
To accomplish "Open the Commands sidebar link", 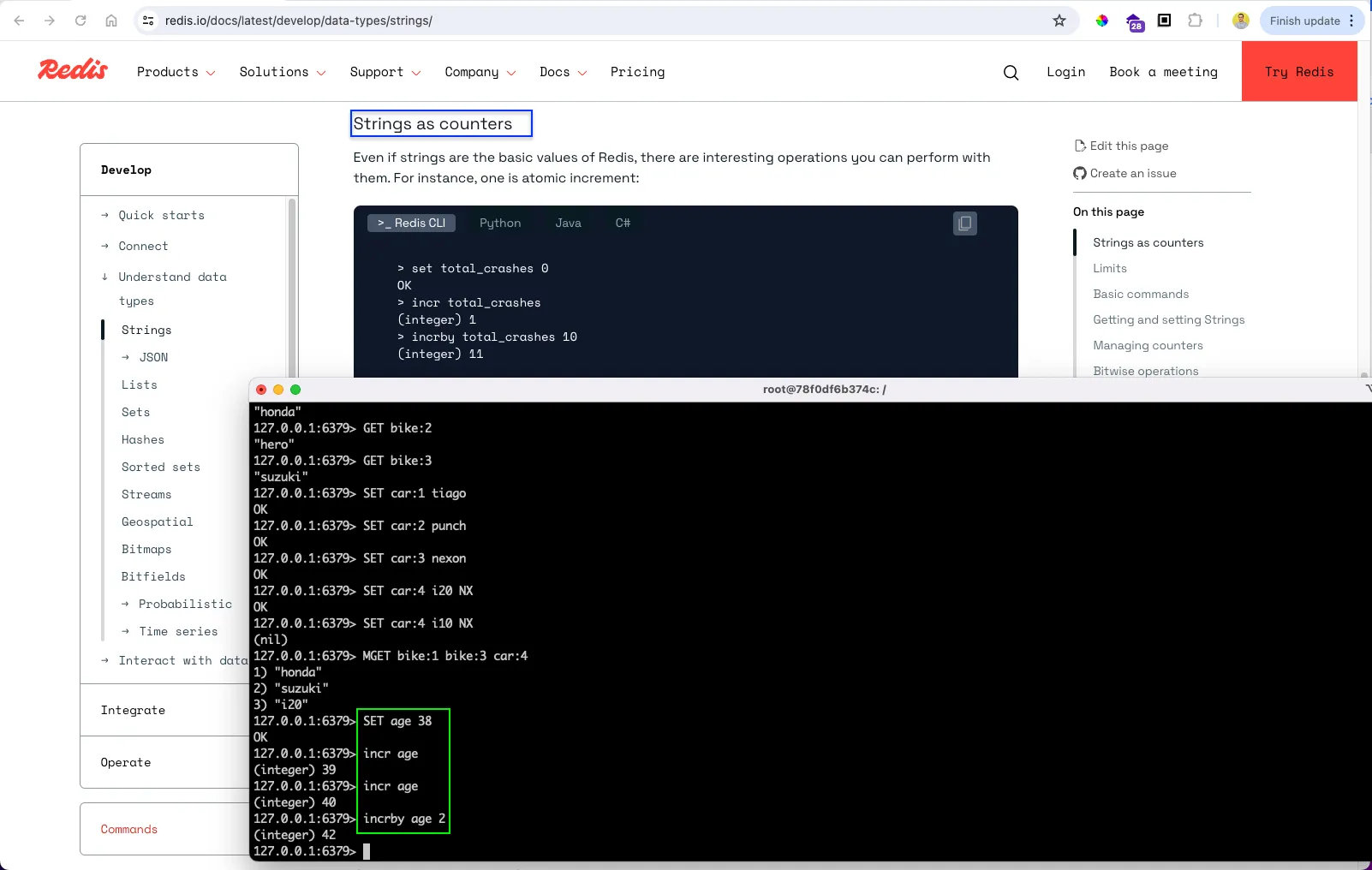I will (x=129, y=829).
